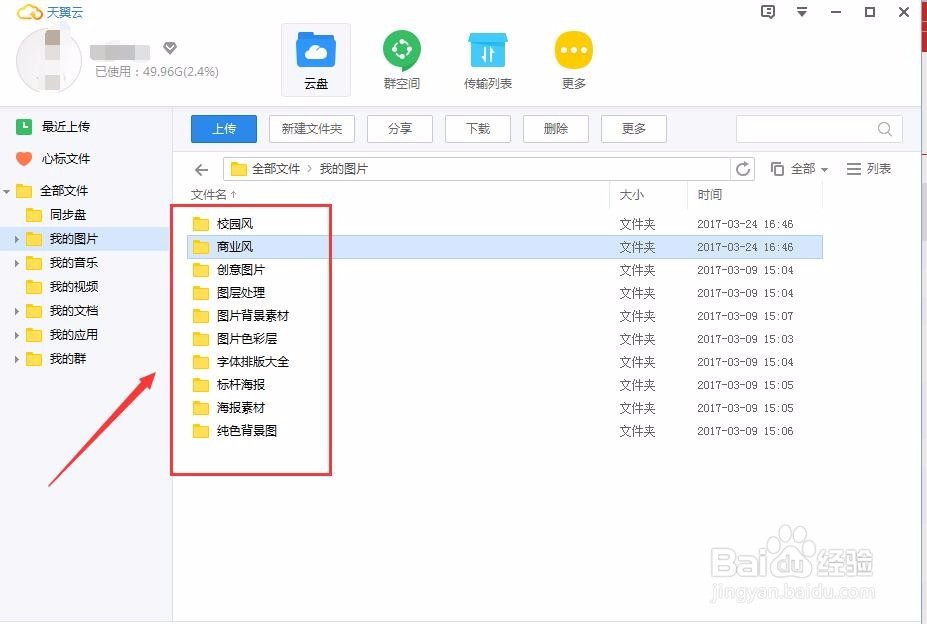The width and height of the screenshot is (927, 624).
Task: Navigate back using the left arrow
Action: pyautogui.click(x=200, y=169)
